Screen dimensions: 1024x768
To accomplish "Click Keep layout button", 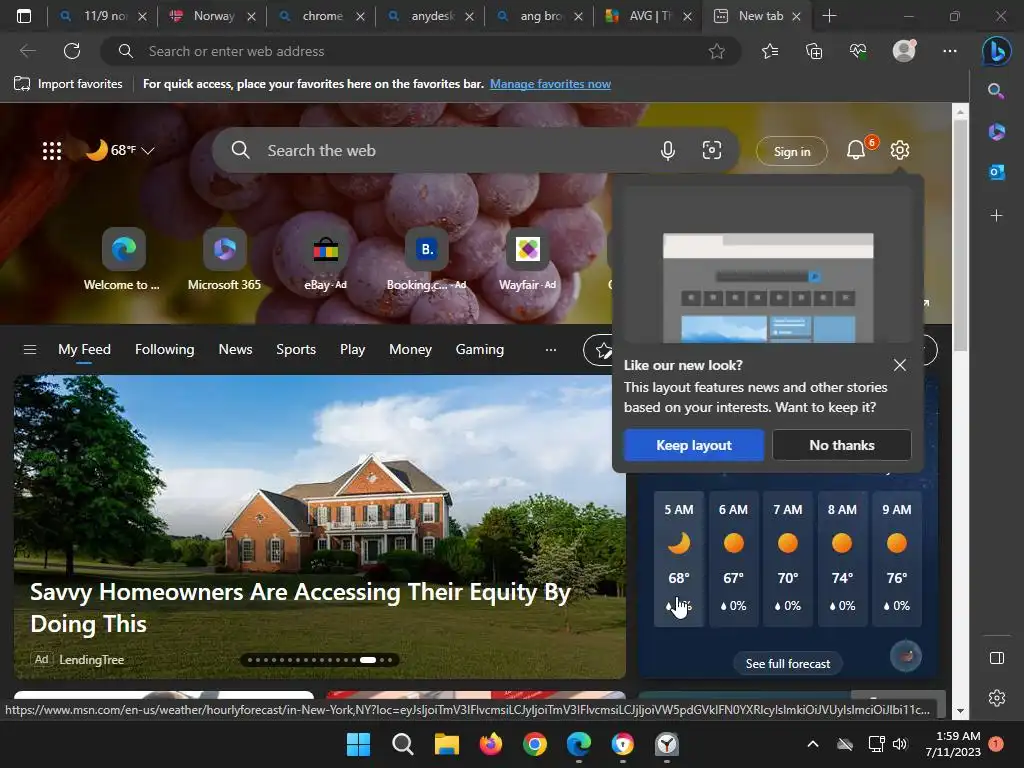I will pyautogui.click(x=694, y=445).
